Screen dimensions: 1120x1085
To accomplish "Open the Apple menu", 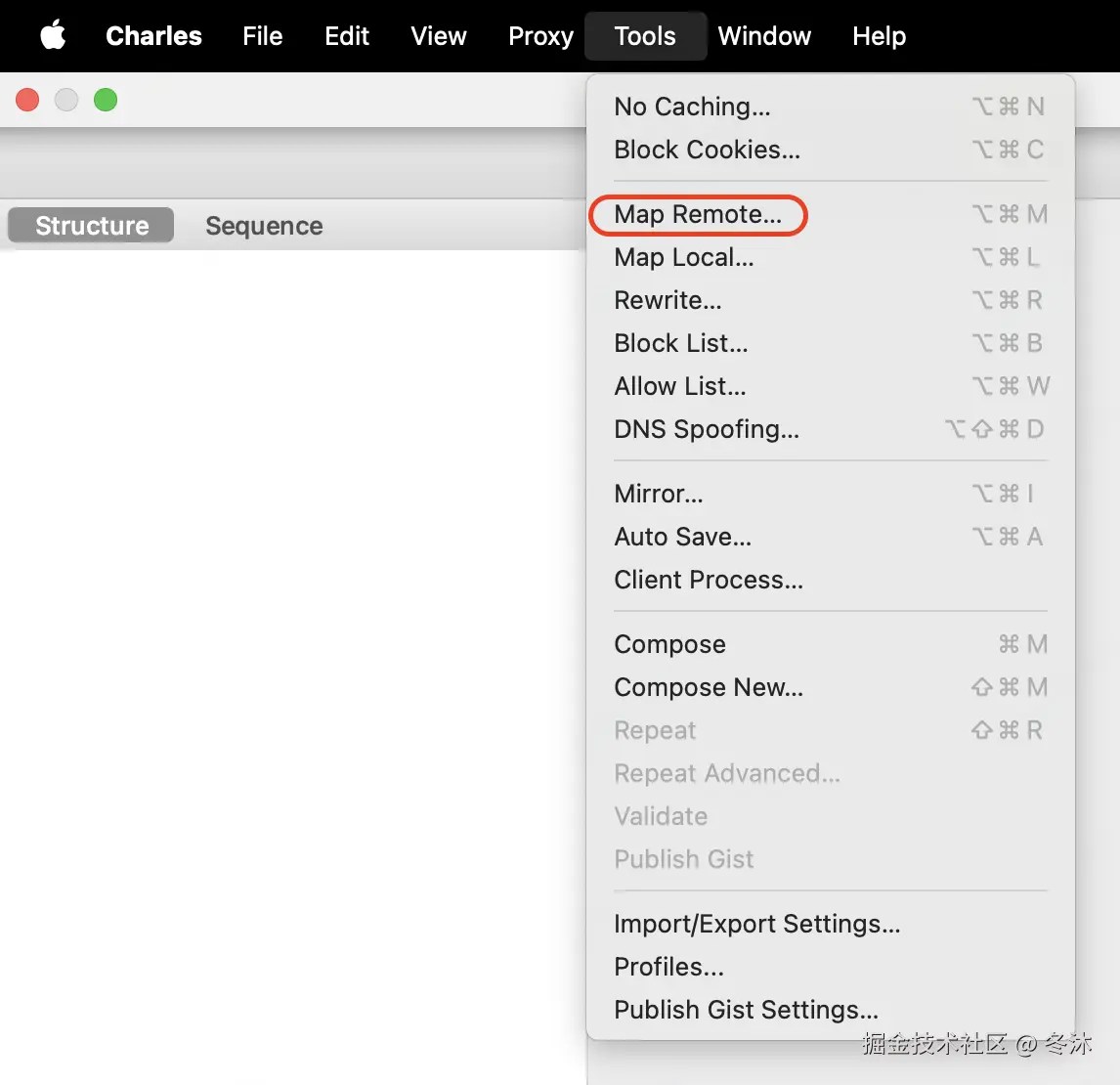I will coord(53,36).
